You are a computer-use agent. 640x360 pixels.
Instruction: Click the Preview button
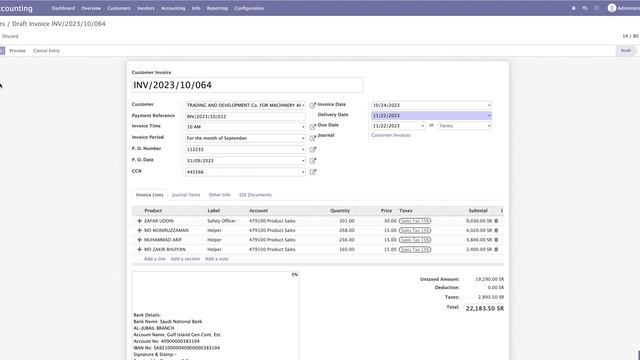coord(18,51)
